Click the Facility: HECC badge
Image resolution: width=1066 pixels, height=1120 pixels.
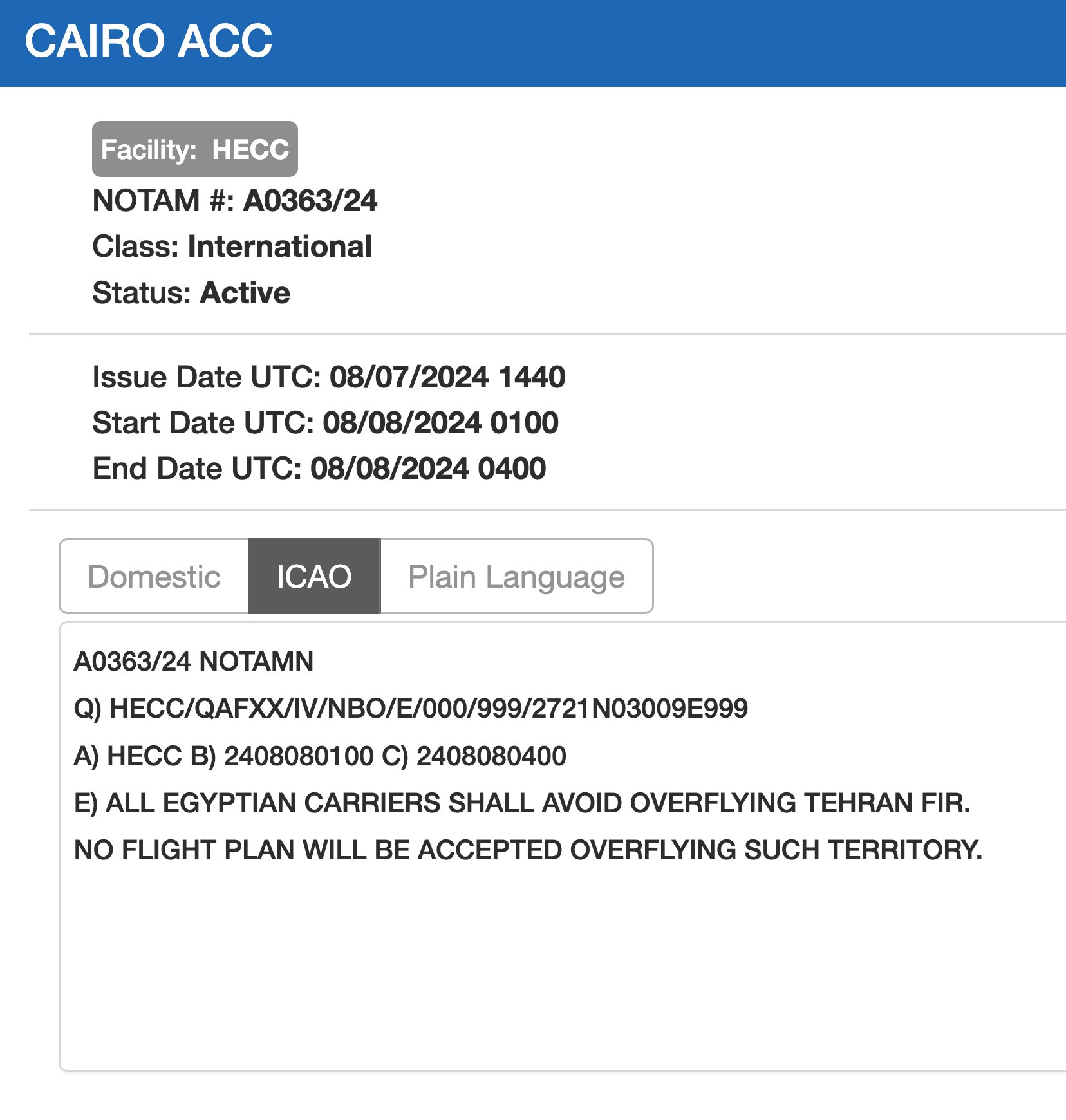tap(195, 149)
